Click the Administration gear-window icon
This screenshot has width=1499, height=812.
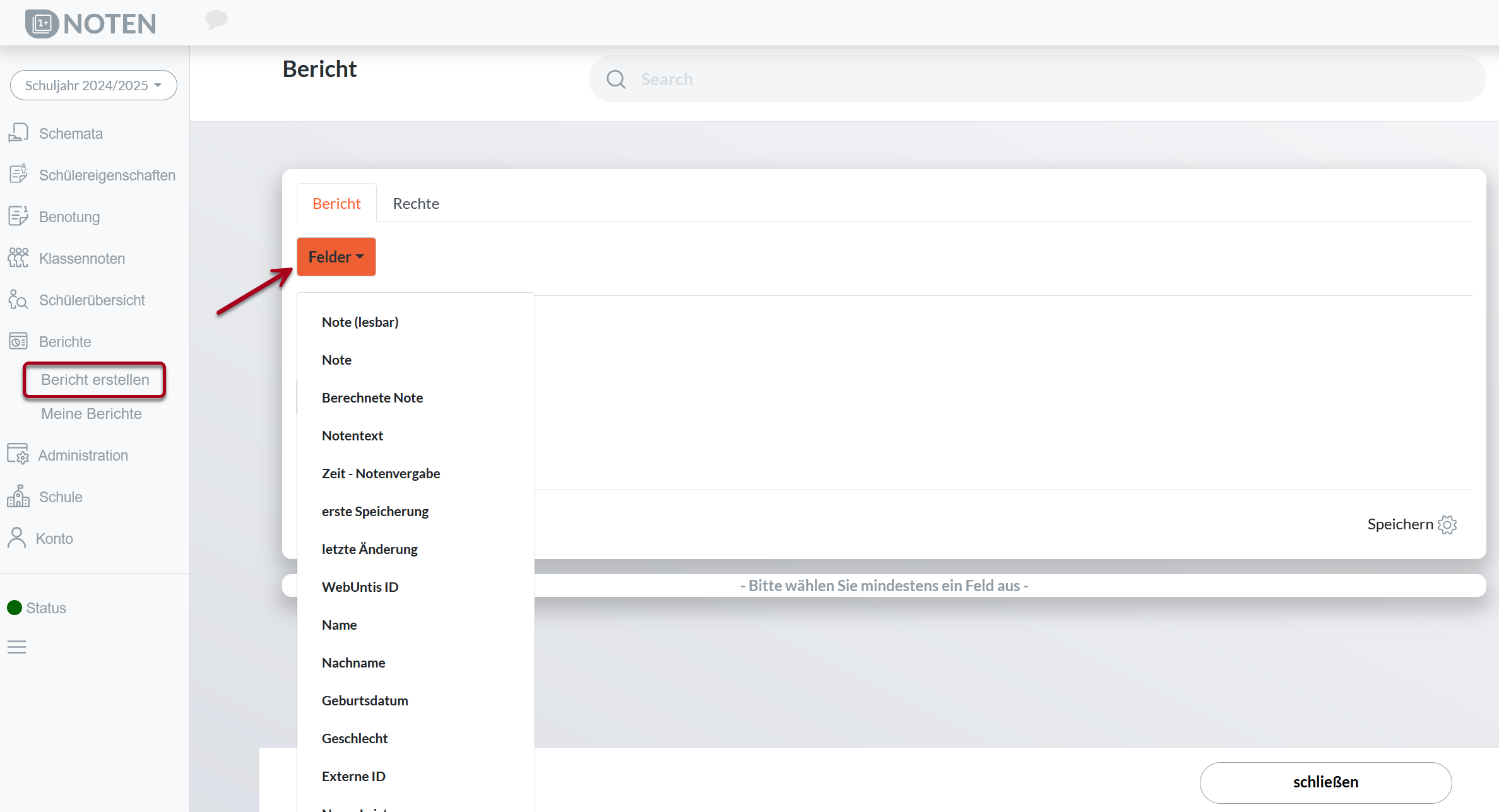point(18,454)
